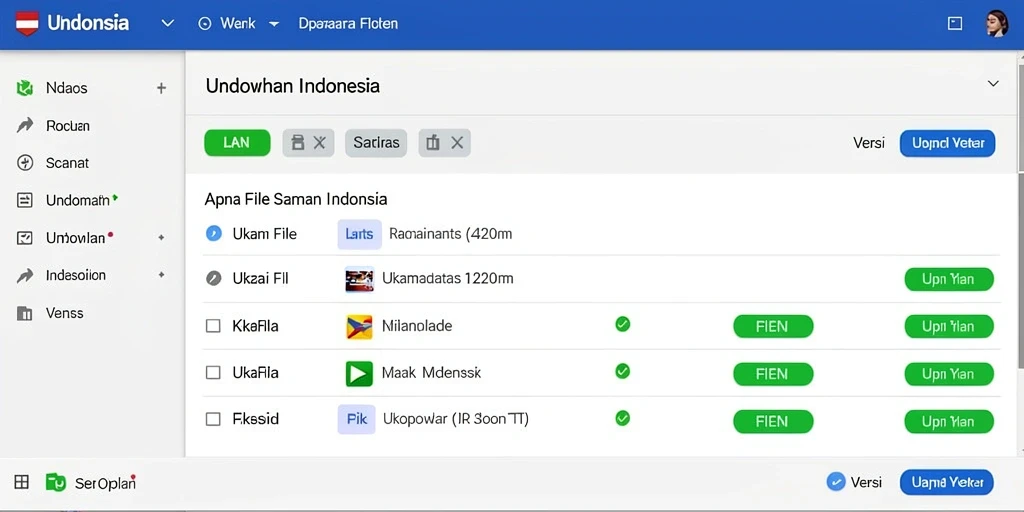Open the grid apps icon at bottom left
Viewport: 1024px width, 512px height.
click(x=22, y=483)
